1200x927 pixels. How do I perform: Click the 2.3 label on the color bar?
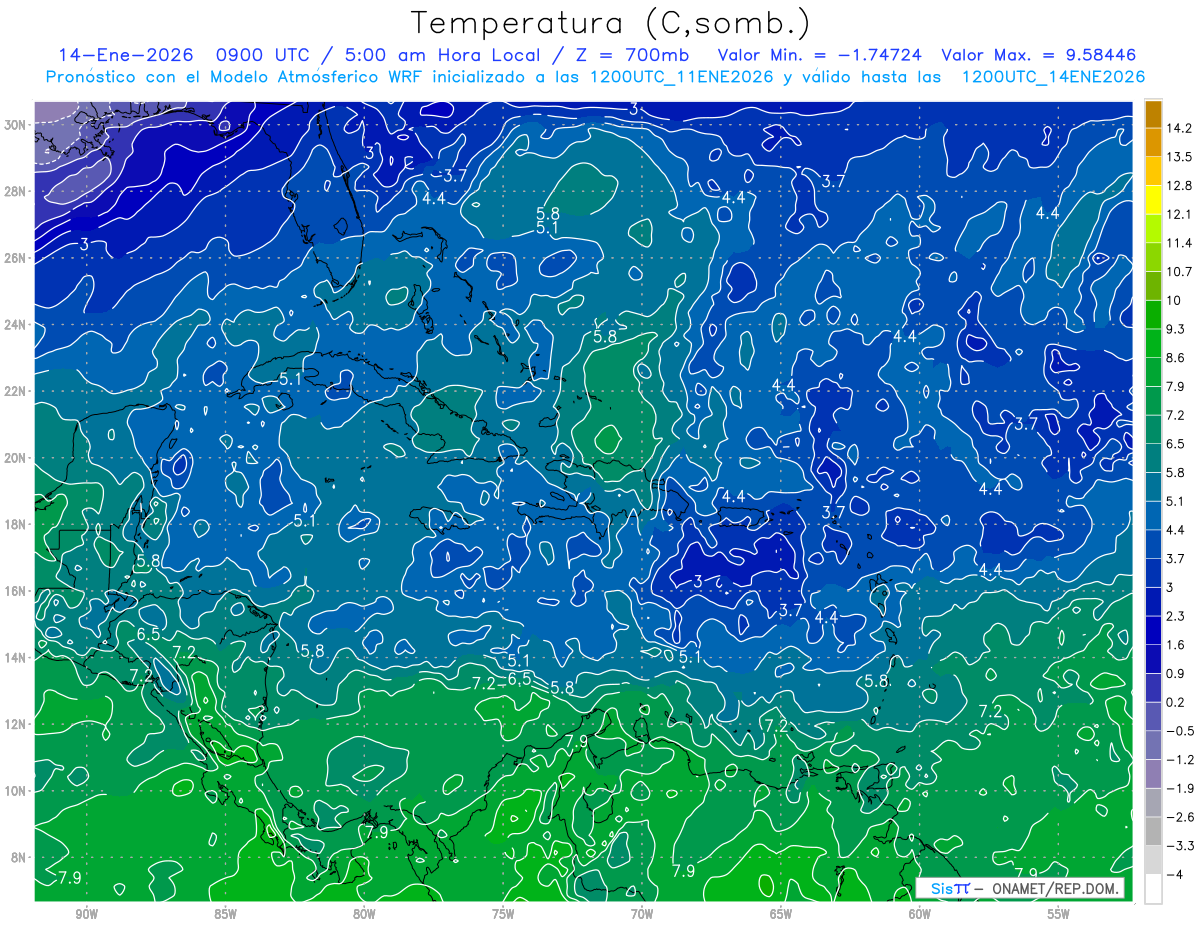point(1176,616)
